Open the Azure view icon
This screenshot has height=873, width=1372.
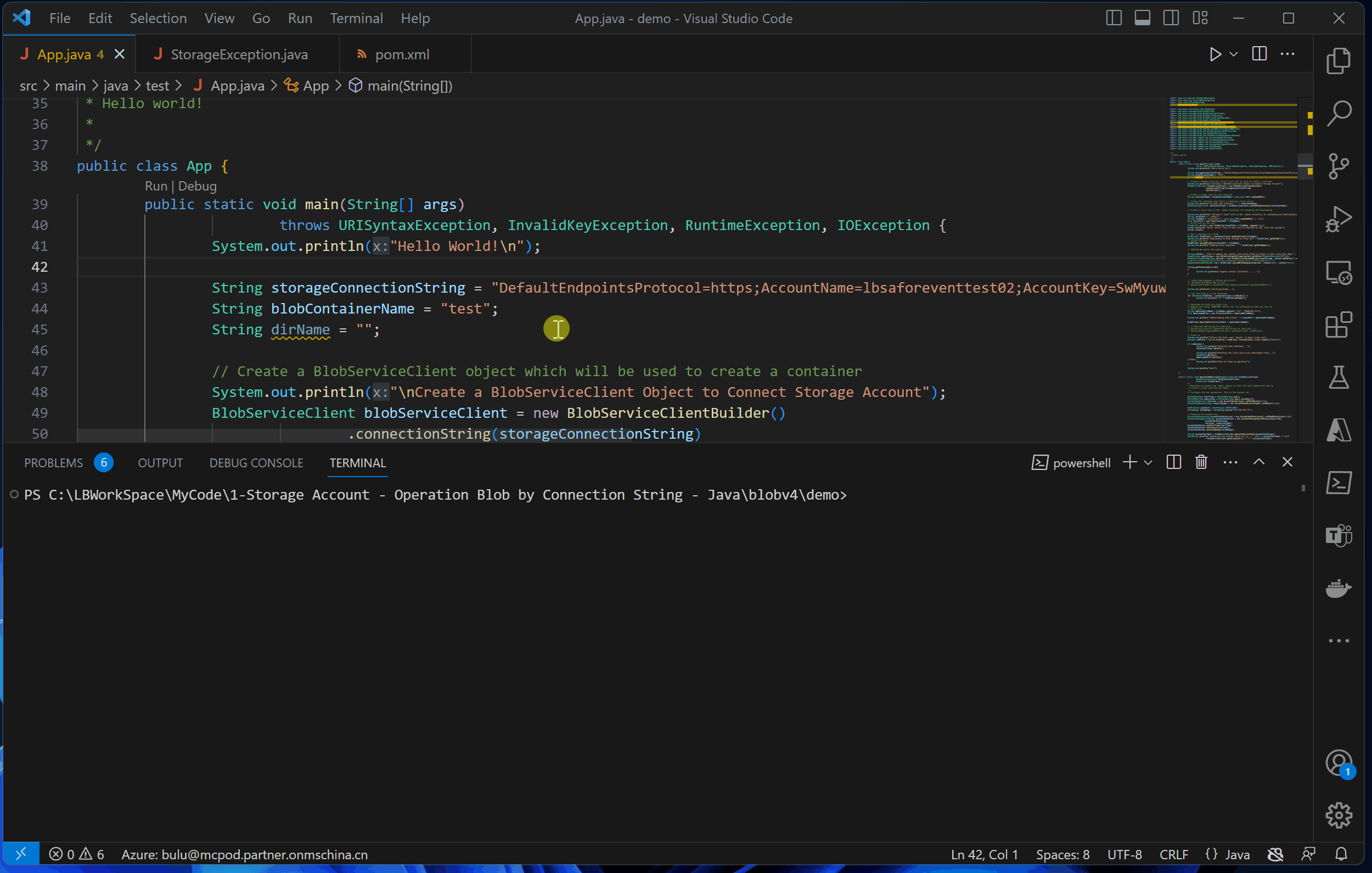pos(1339,430)
